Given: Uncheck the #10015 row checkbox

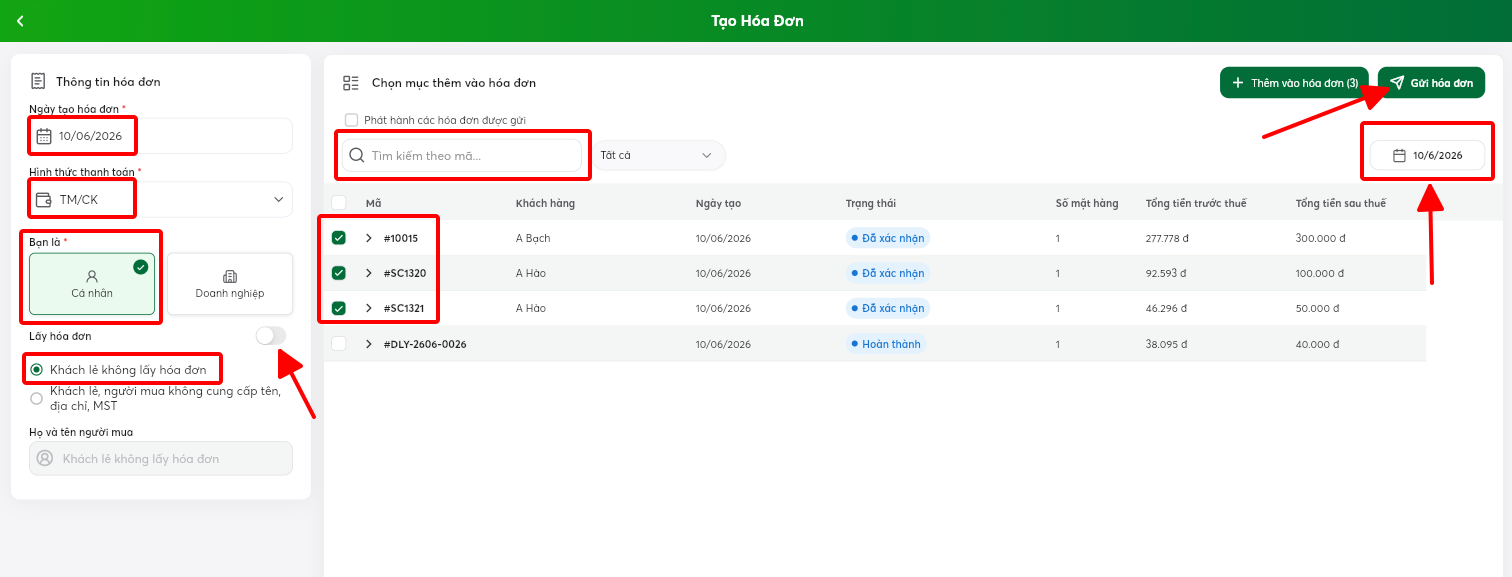Looking at the screenshot, I should (339, 238).
